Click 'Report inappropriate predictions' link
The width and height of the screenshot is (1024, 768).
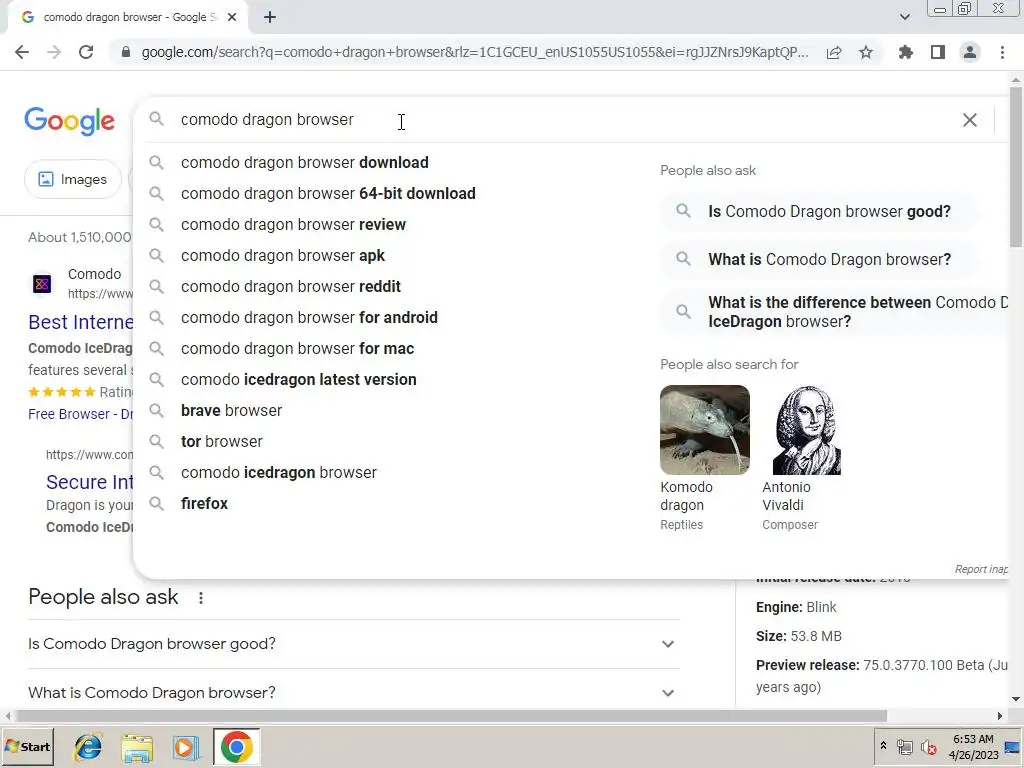982,569
